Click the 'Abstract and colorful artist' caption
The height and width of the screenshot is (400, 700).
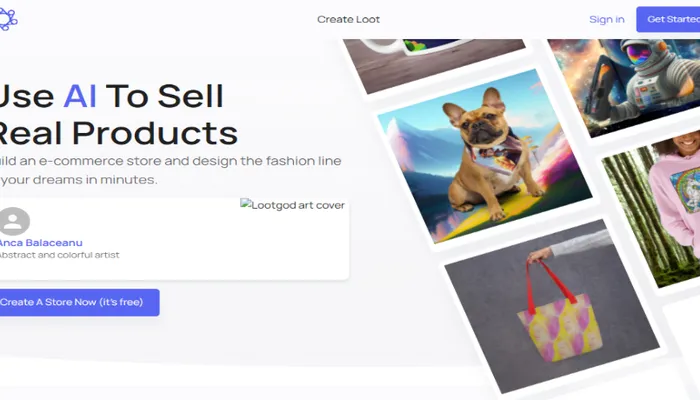click(x=59, y=255)
